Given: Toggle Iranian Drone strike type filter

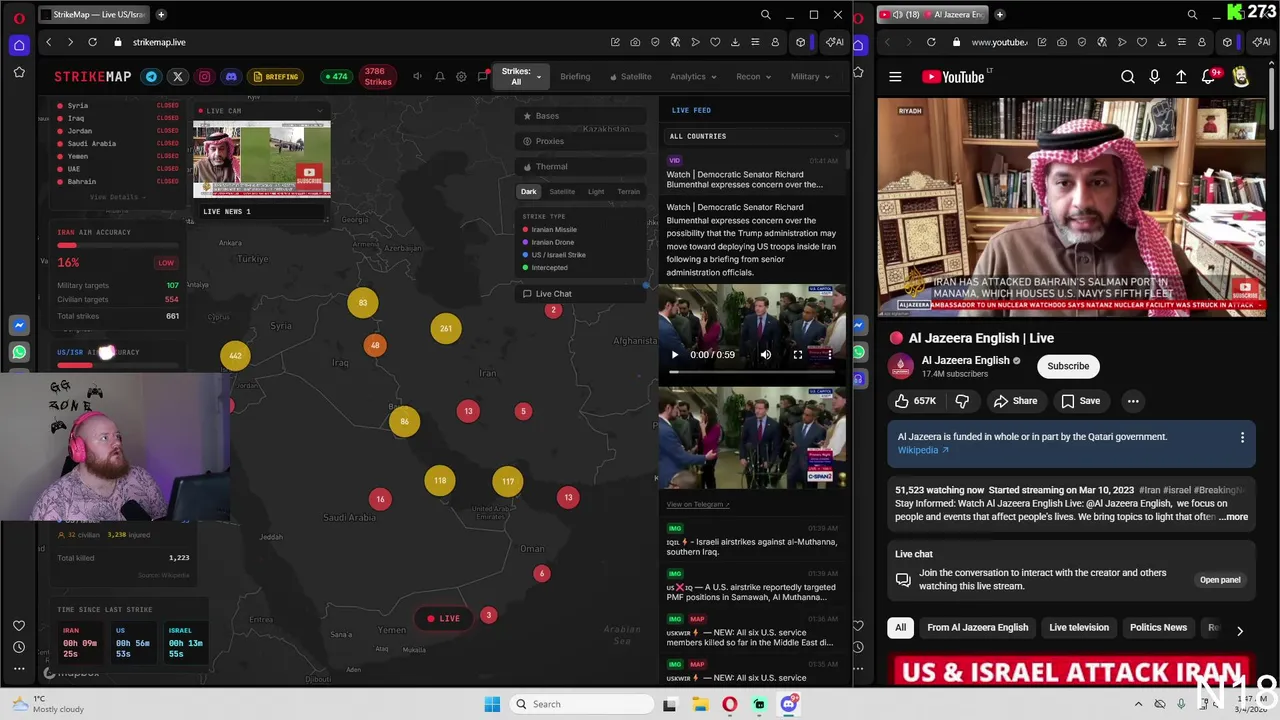Looking at the screenshot, I should pos(549,242).
